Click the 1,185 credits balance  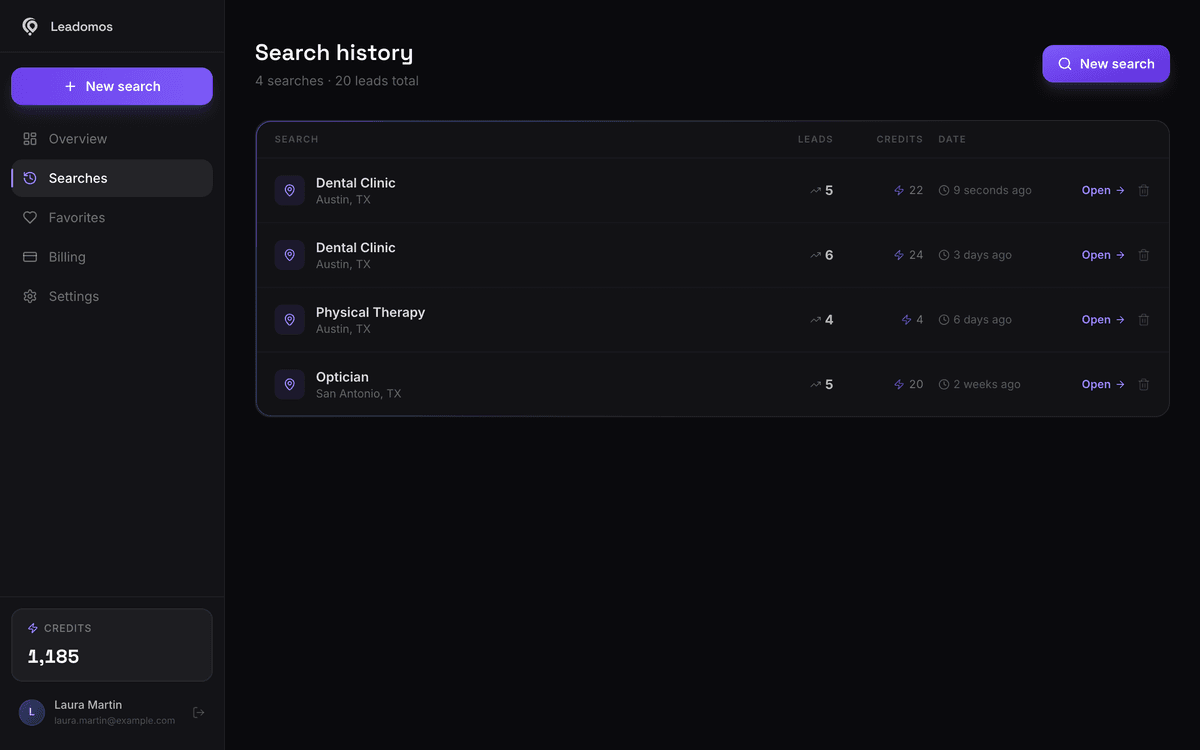click(x=53, y=657)
